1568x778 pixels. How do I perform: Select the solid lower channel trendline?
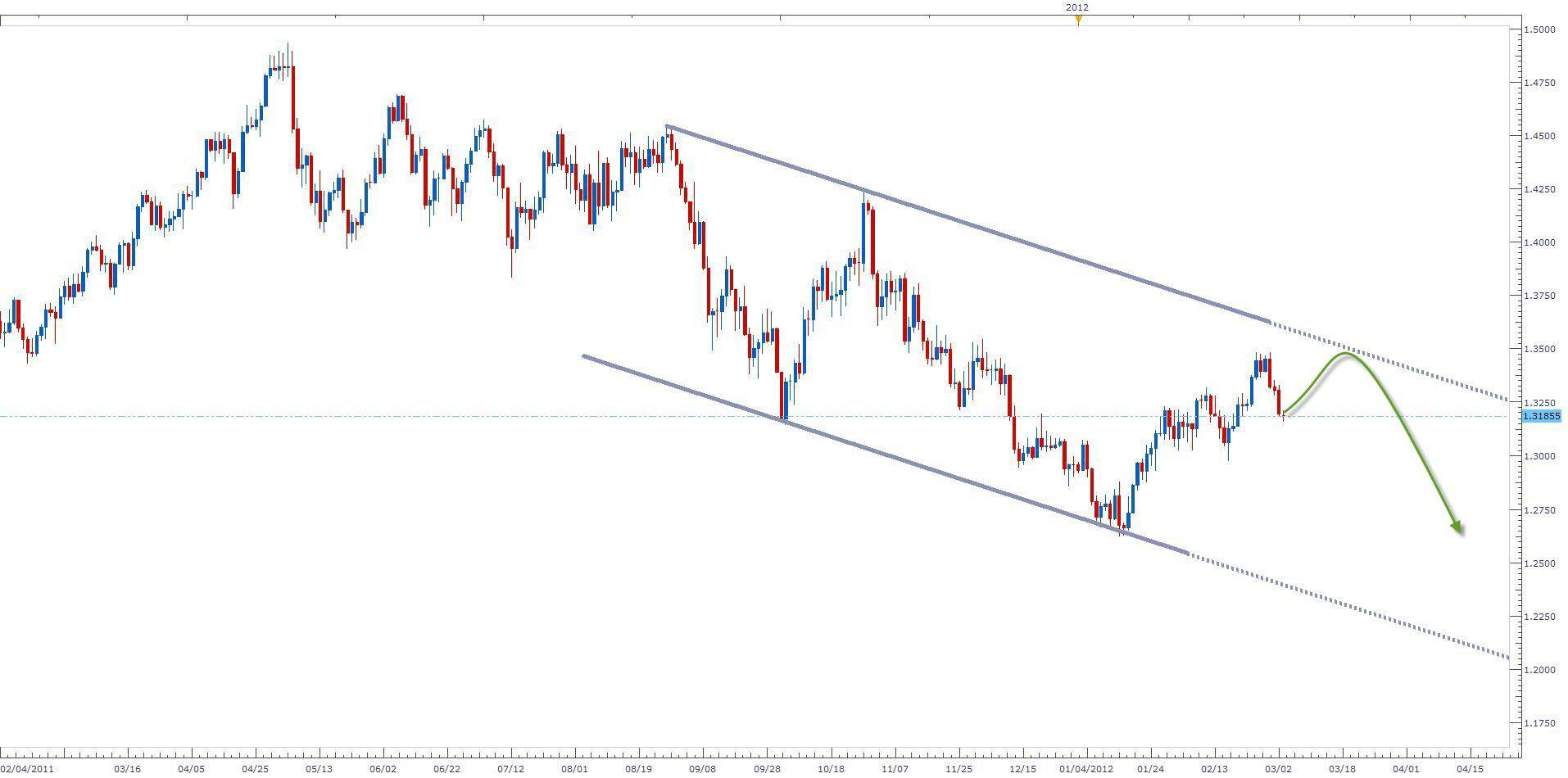tap(885, 455)
